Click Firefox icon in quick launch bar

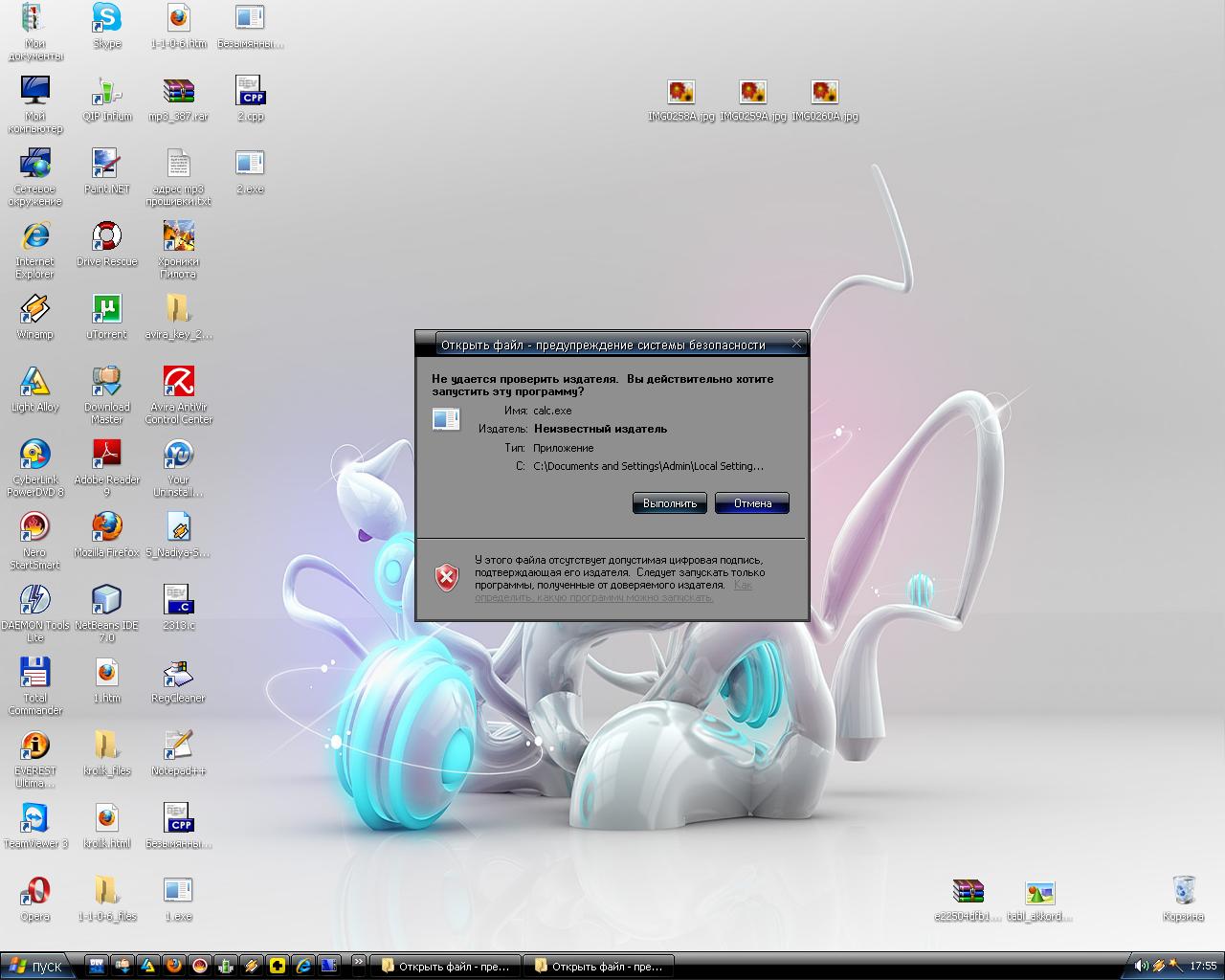point(174,966)
